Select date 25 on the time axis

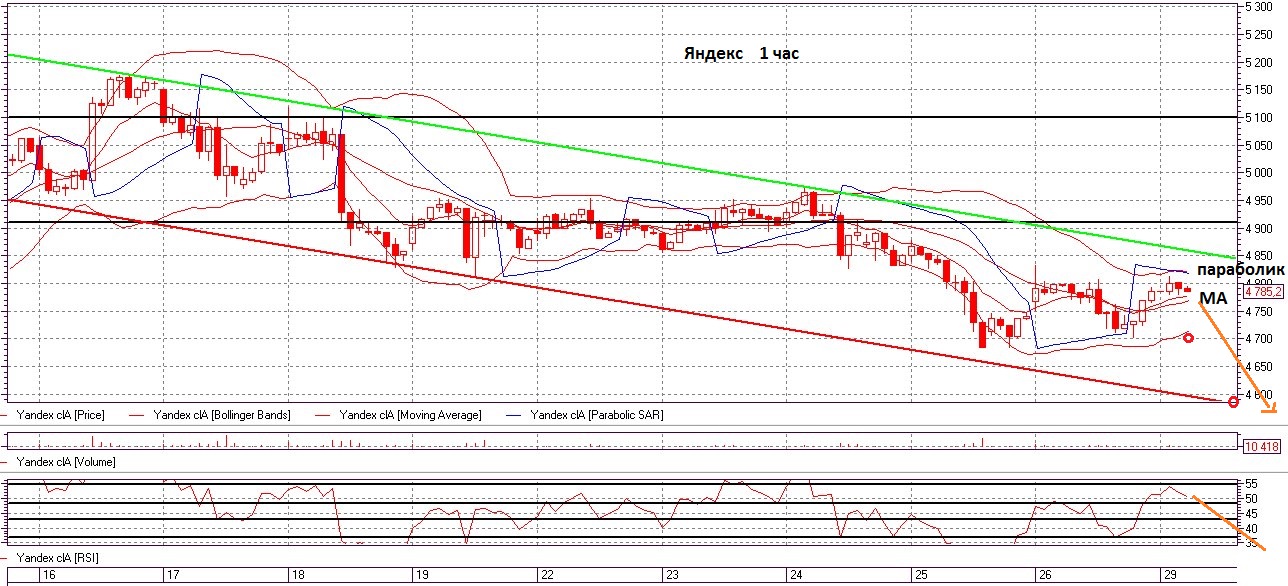(921, 575)
